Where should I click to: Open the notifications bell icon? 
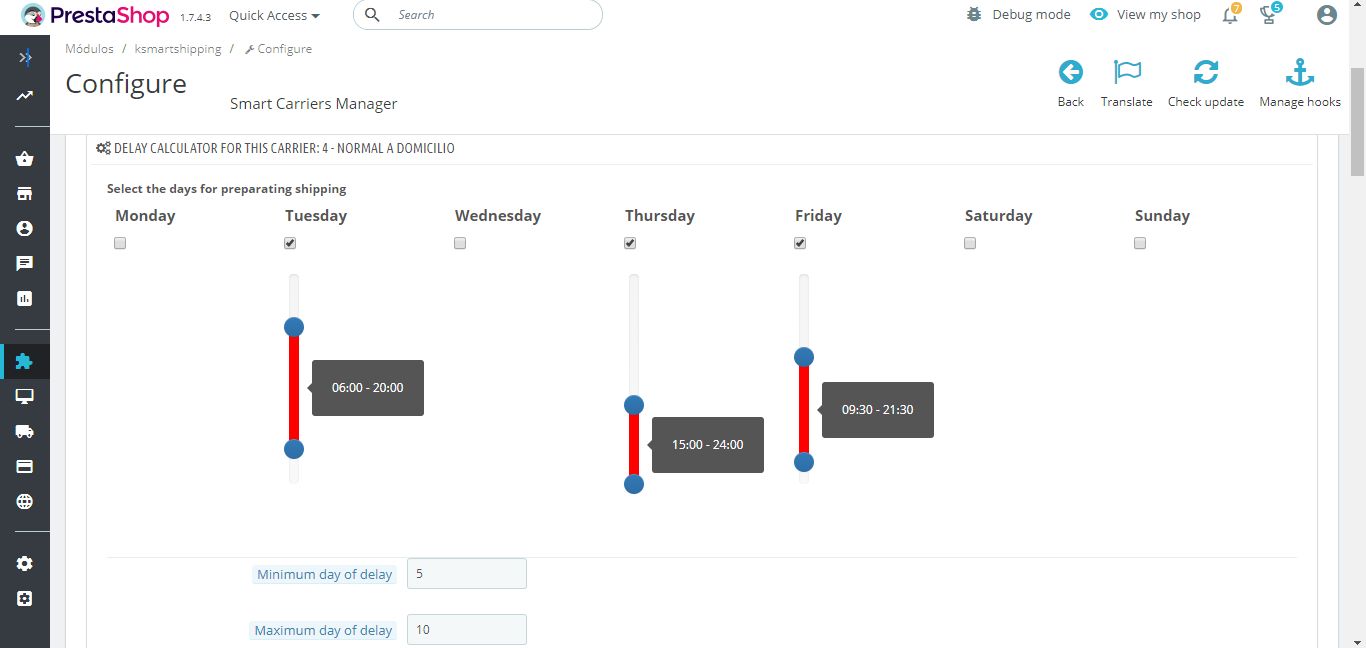(1230, 15)
